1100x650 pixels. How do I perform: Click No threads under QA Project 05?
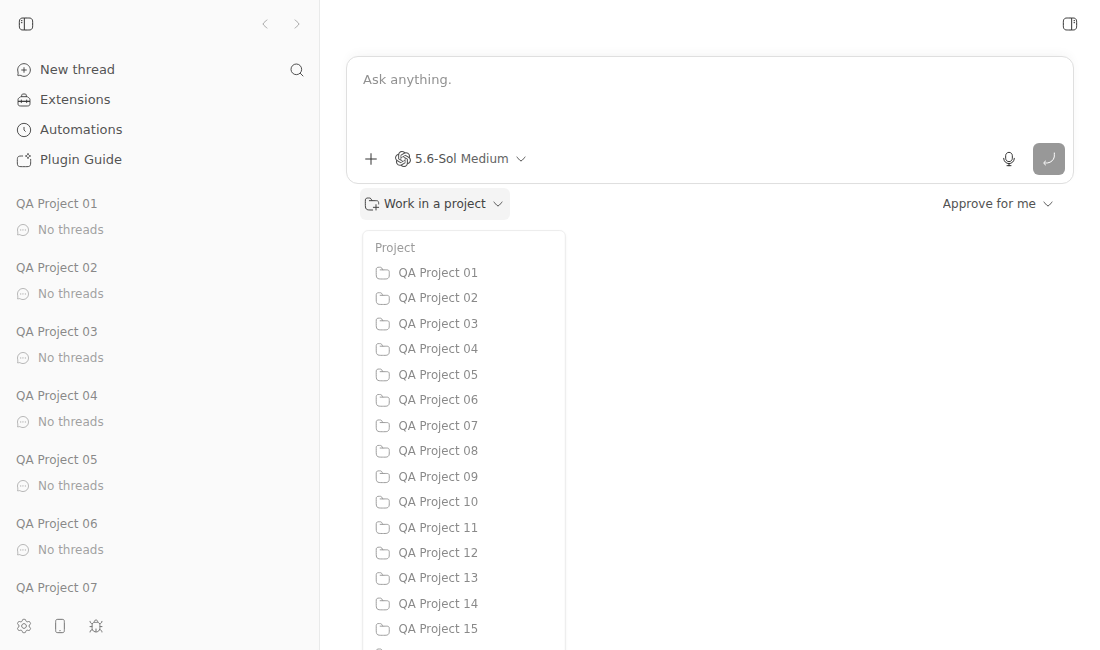tap(71, 486)
